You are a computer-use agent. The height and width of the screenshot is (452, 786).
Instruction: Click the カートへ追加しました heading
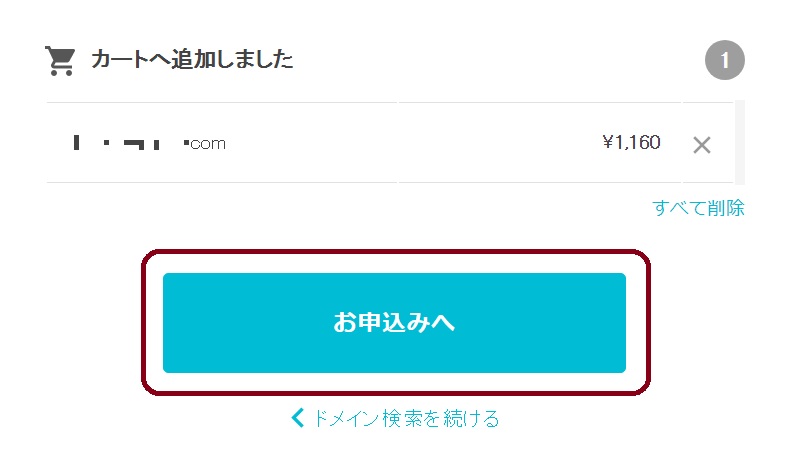tap(192, 59)
